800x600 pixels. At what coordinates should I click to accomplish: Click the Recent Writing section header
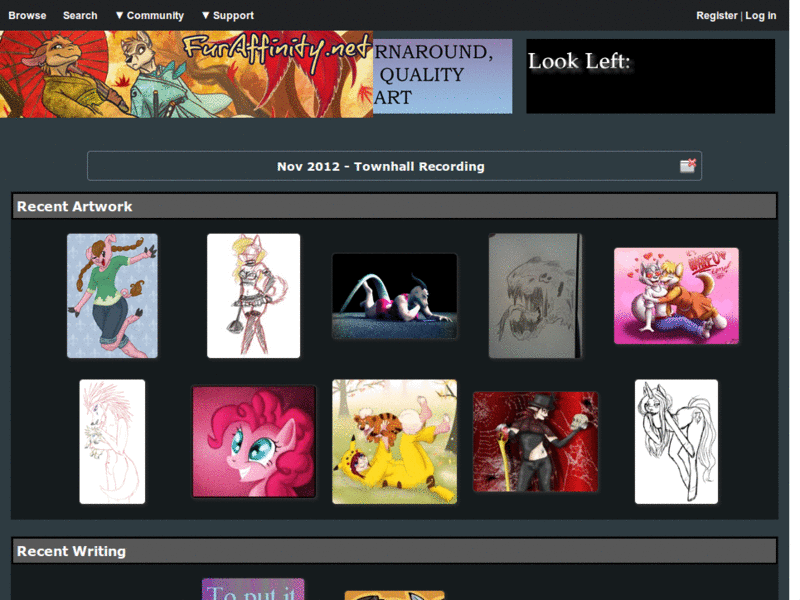pyautogui.click(x=394, y=551)
